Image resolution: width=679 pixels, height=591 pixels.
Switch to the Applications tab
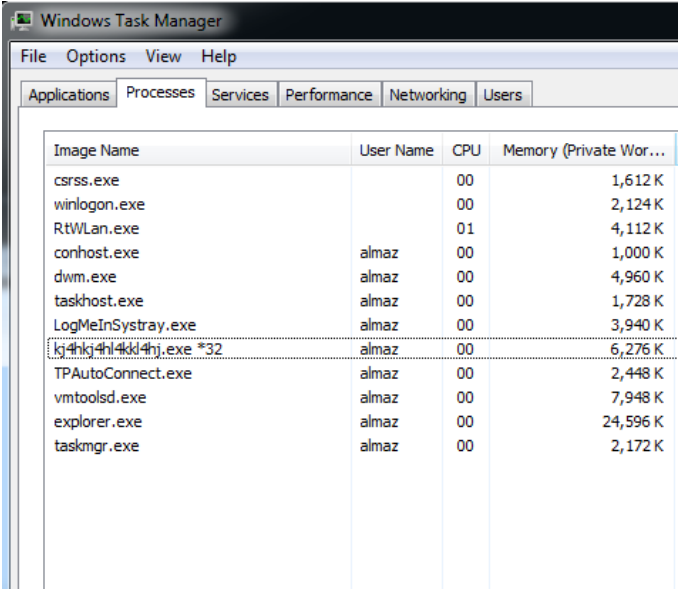[x=68, y=95]
